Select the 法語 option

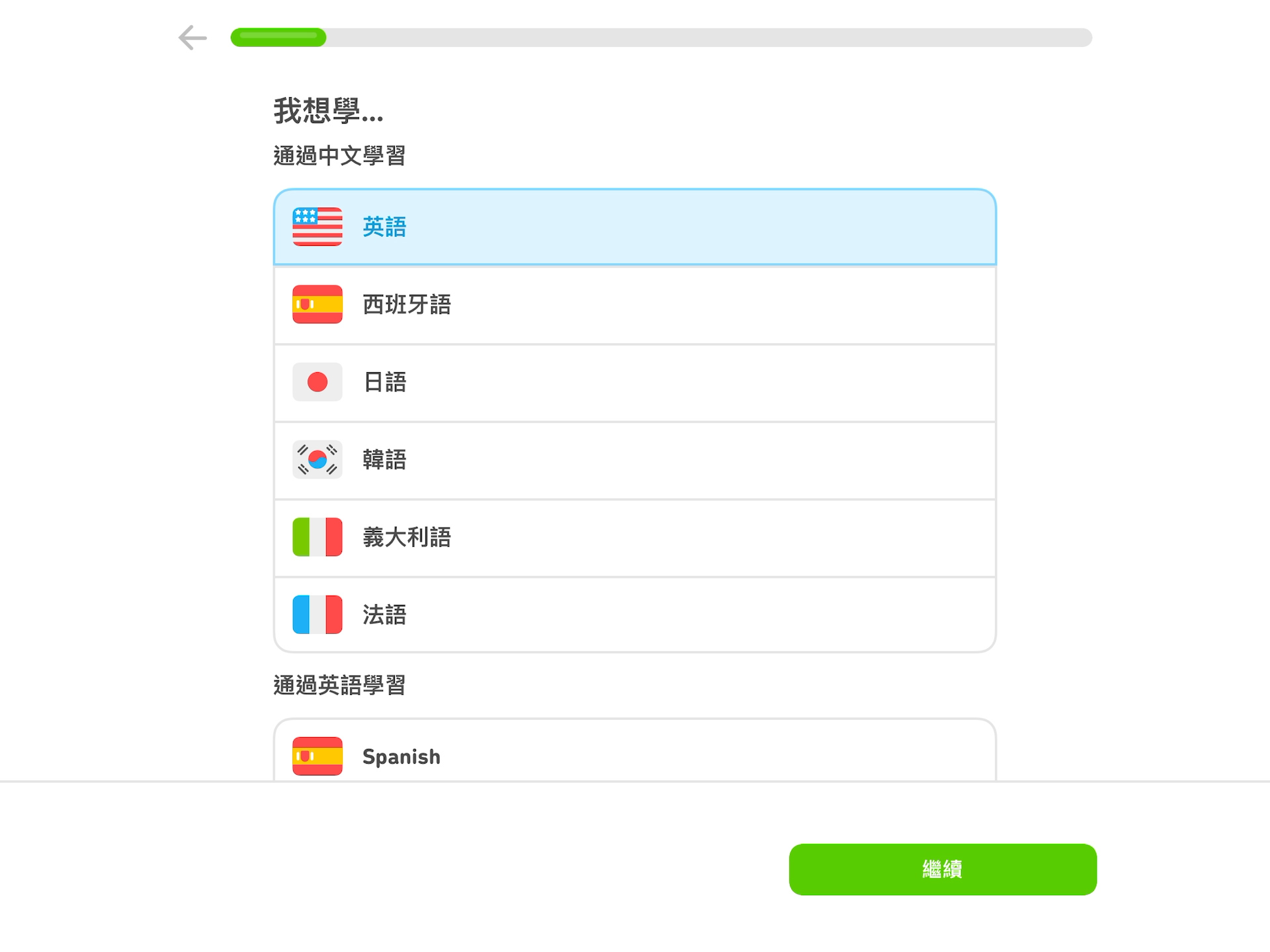[635, 615]
